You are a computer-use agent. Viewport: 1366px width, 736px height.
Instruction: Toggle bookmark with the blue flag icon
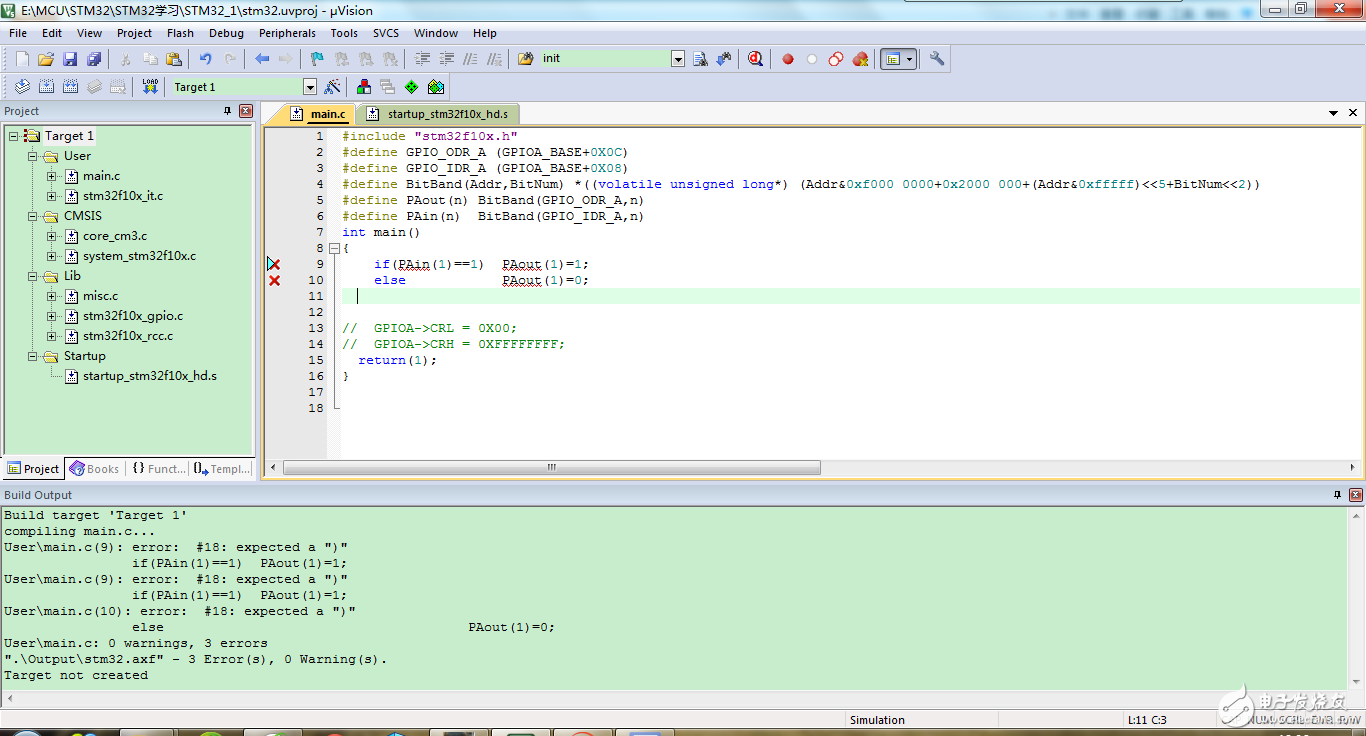(x=317, y=59)
